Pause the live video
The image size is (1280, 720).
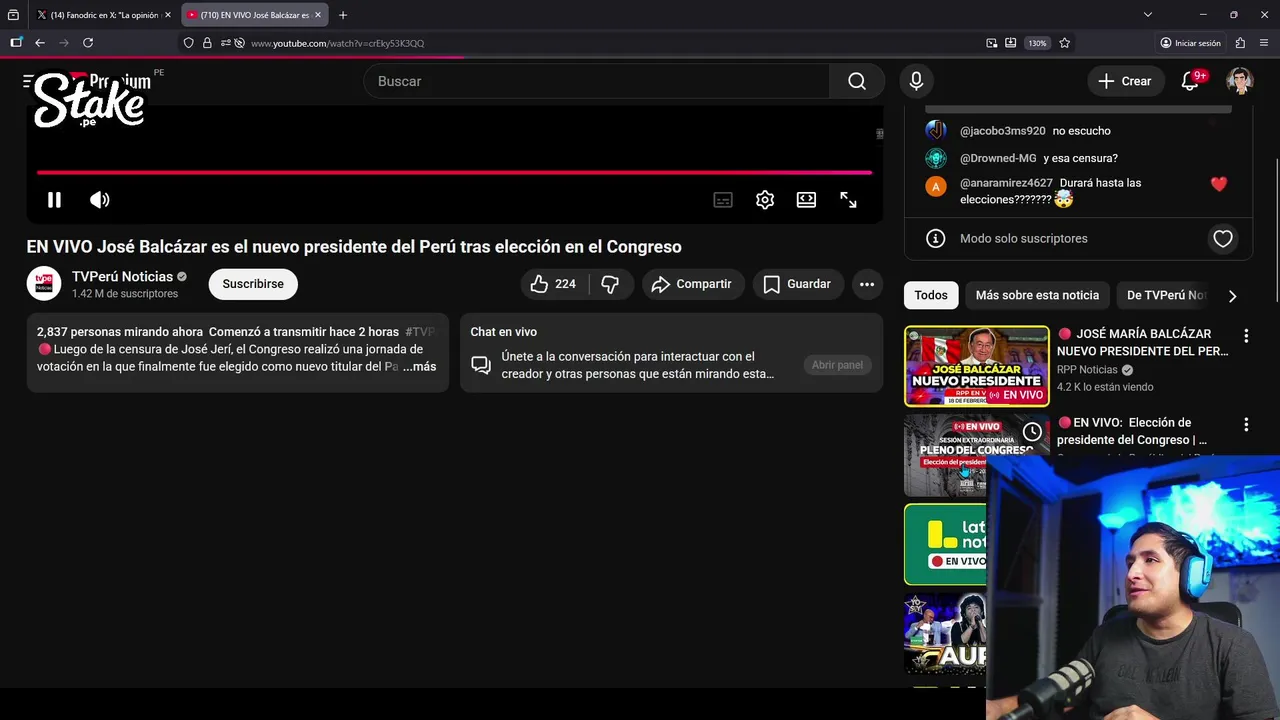[54, 200]
